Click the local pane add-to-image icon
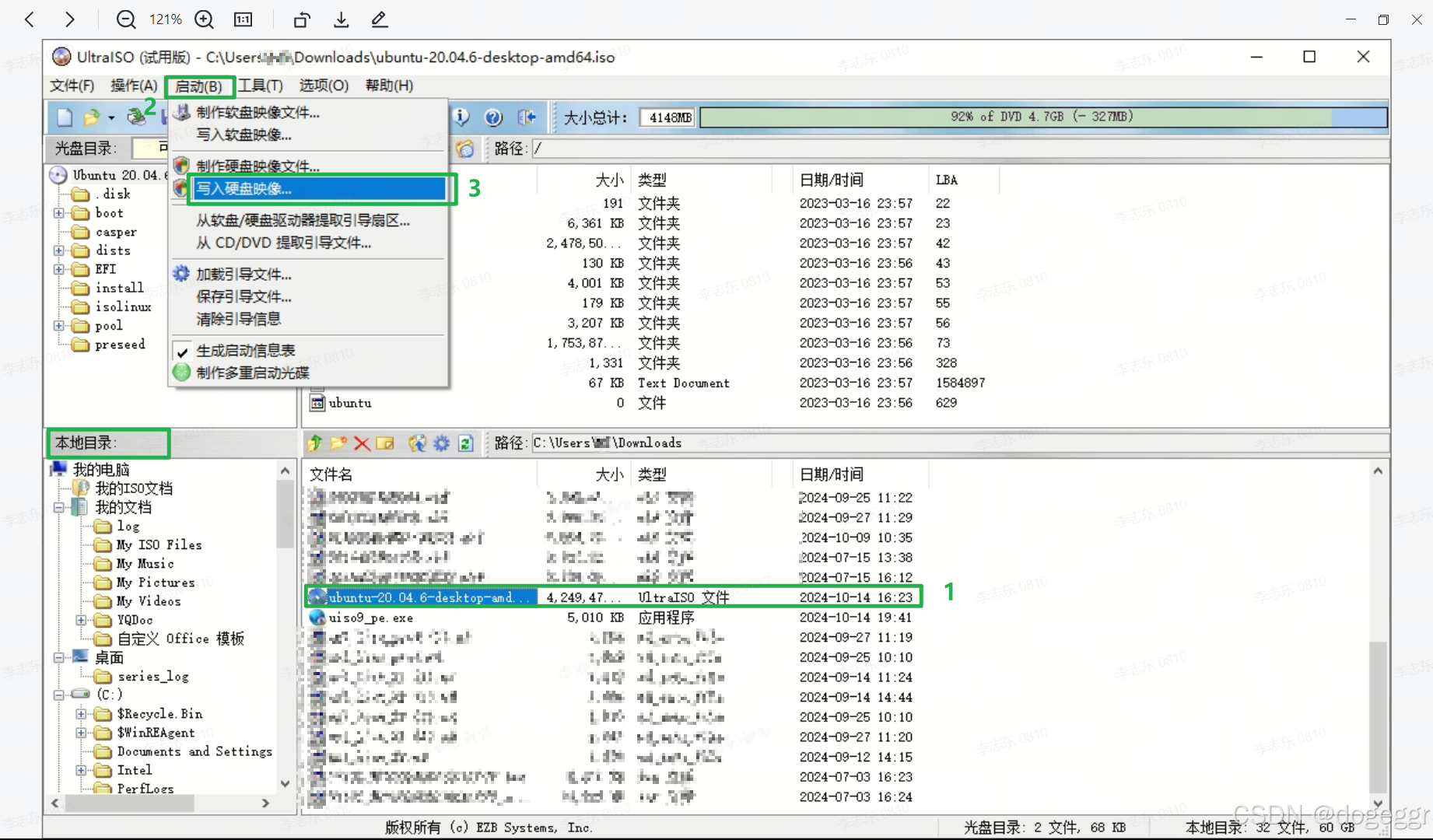1433x840 pixels. [418, 443]
